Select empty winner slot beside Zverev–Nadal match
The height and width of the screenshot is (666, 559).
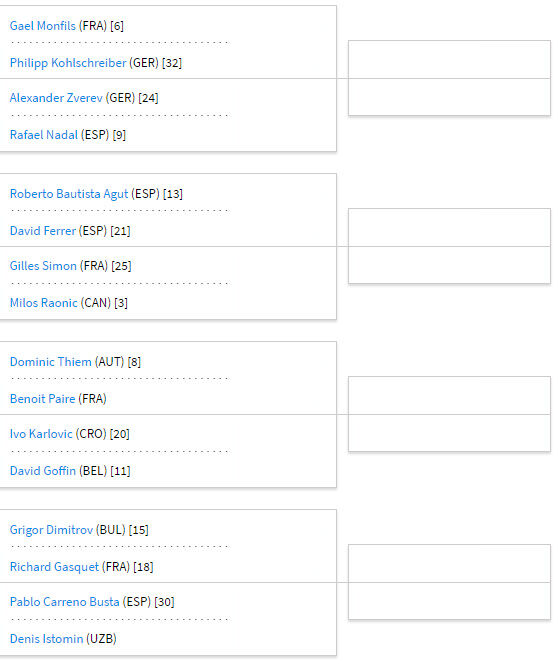click(x=449, y=97)
